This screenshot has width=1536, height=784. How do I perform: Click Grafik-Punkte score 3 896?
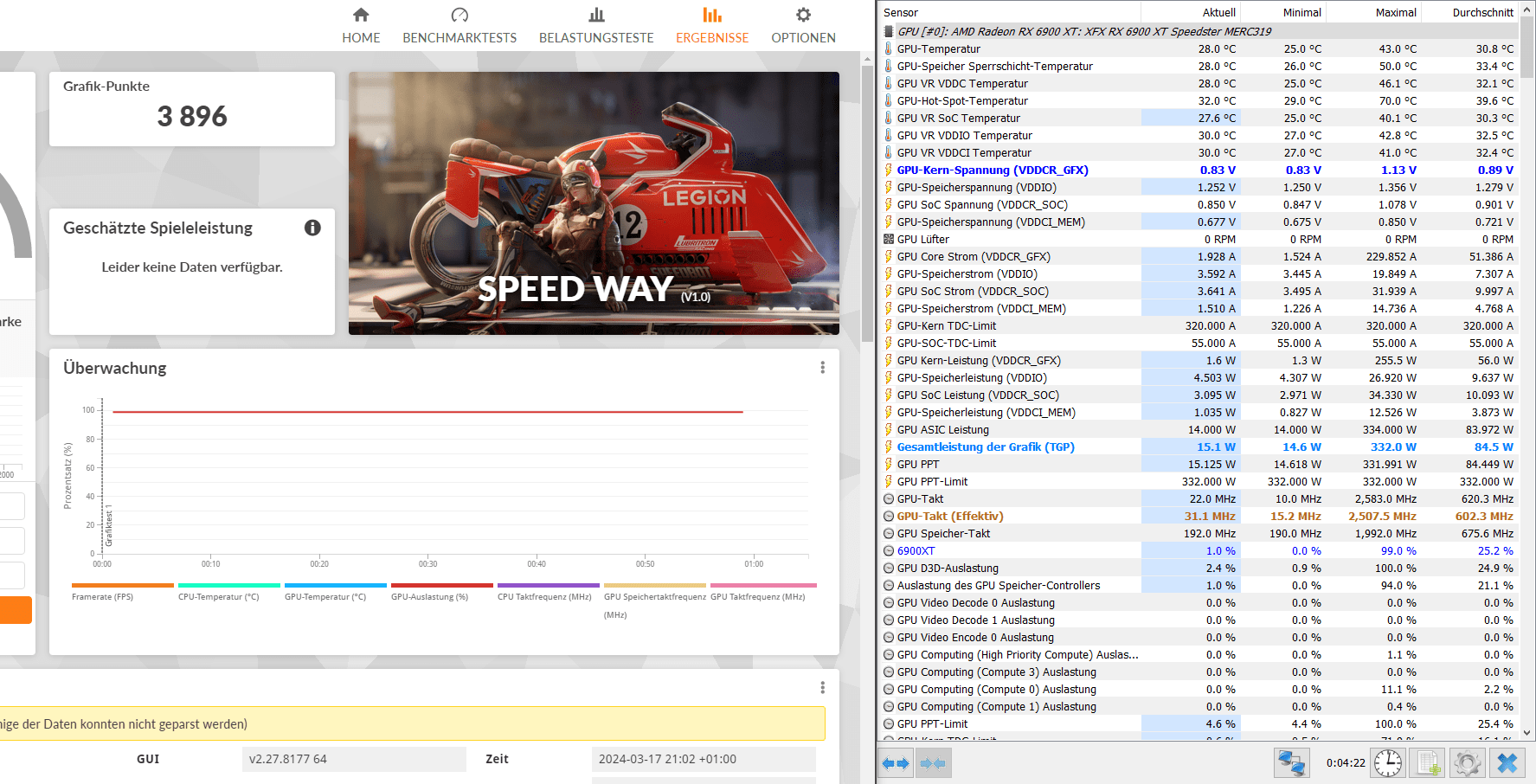pos(192,116)
